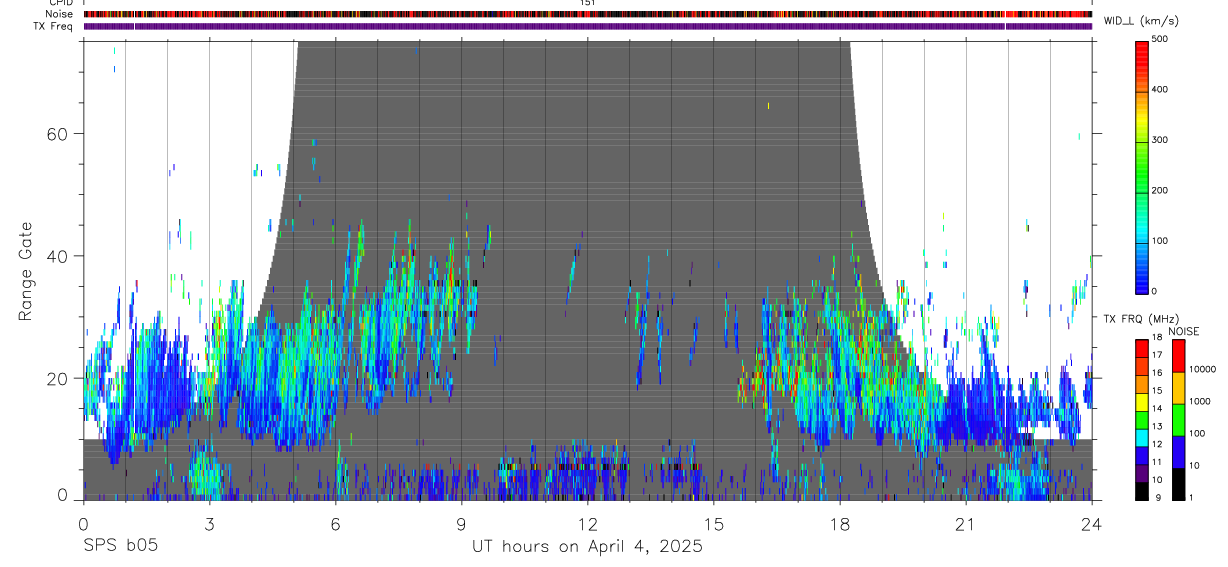
Task: Click the Noise row label at top left
Action: (x=59, y=14)
